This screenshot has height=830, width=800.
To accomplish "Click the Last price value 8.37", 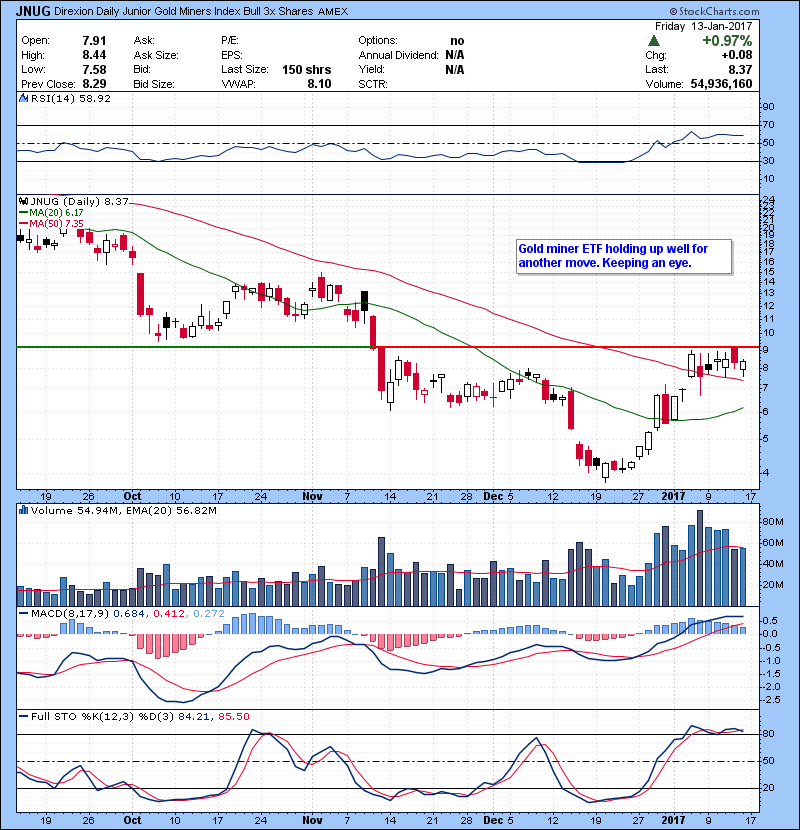I will [x=740, y=70].
